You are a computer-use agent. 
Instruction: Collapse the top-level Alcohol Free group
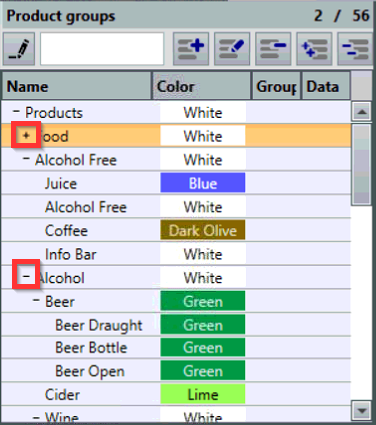click(26, 158)
